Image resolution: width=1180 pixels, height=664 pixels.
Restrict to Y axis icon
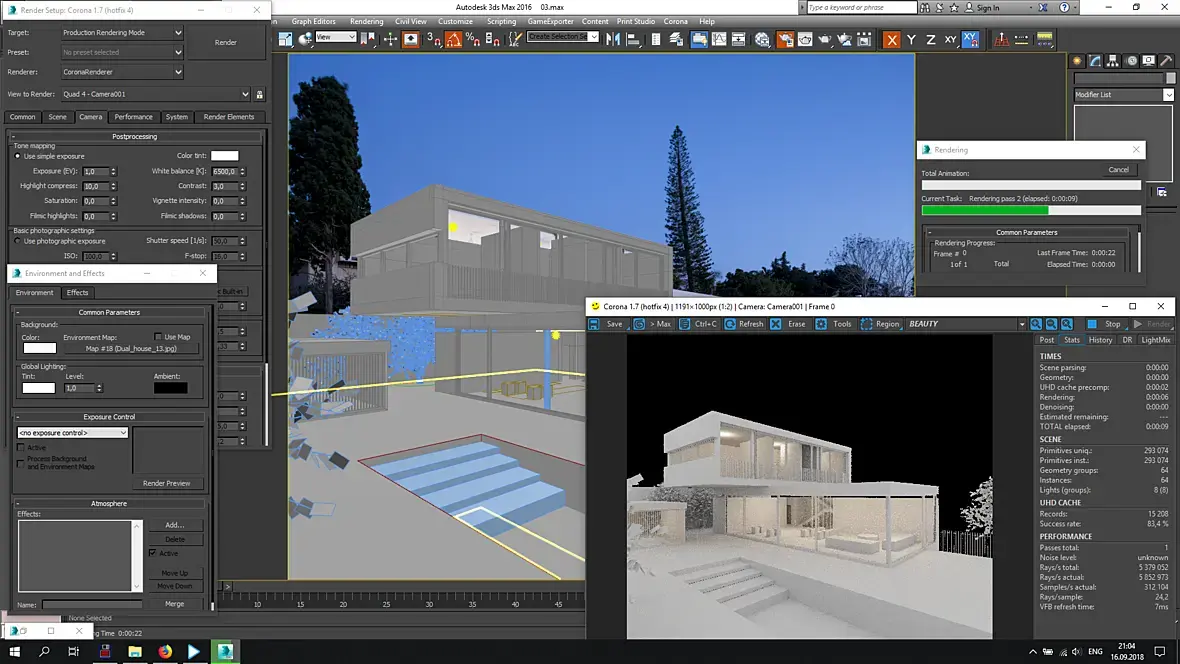pos(911,39)
